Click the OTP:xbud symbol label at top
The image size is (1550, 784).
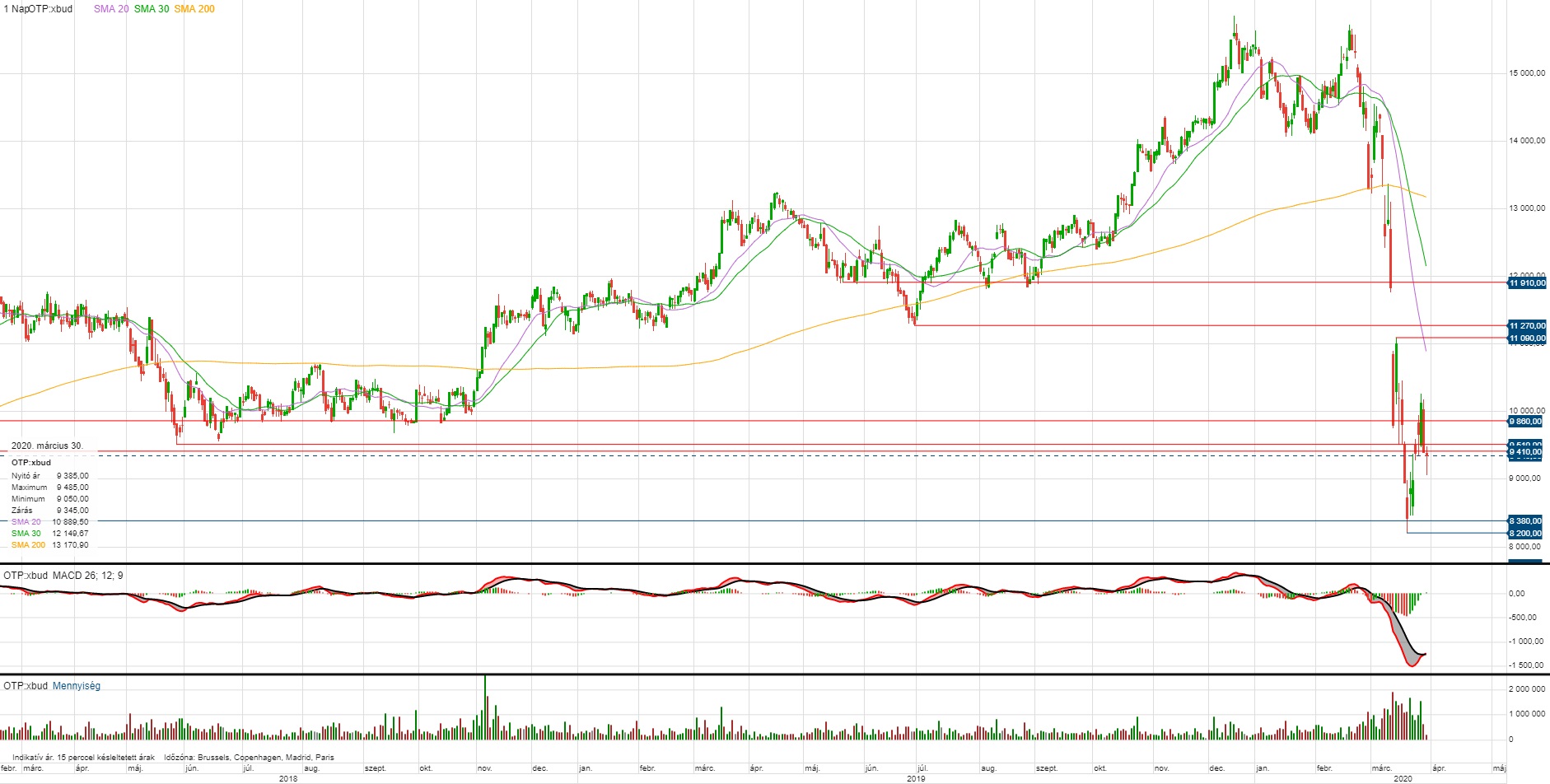50,9
